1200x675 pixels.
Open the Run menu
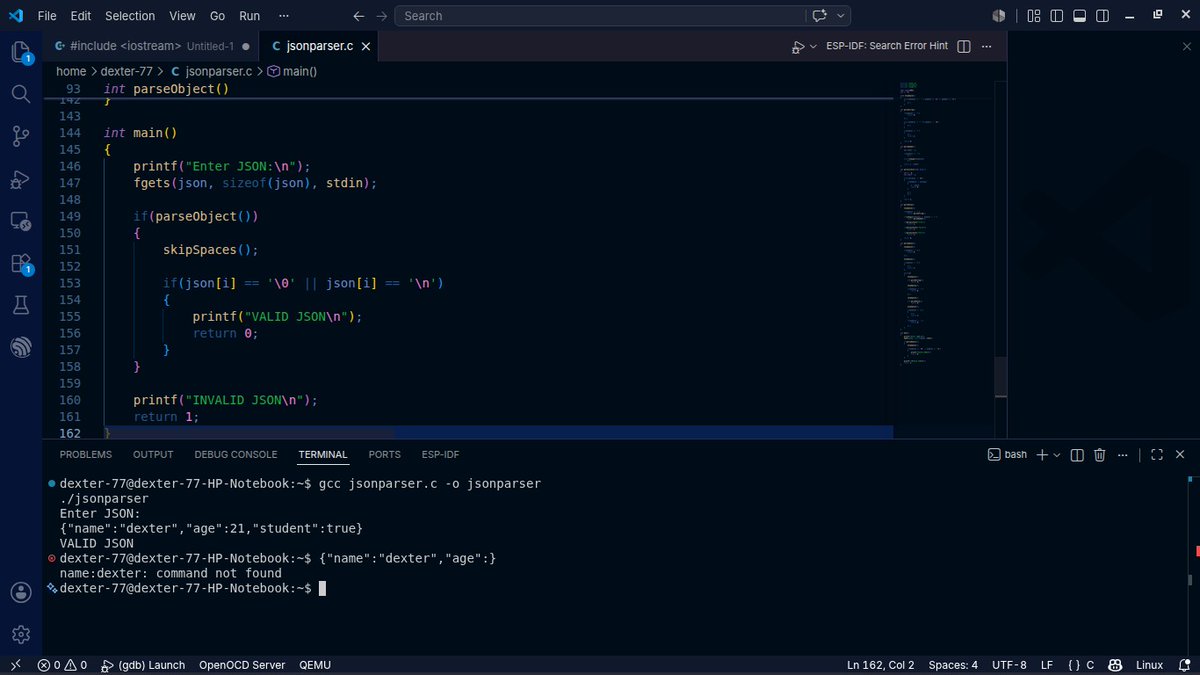point(250,16)
